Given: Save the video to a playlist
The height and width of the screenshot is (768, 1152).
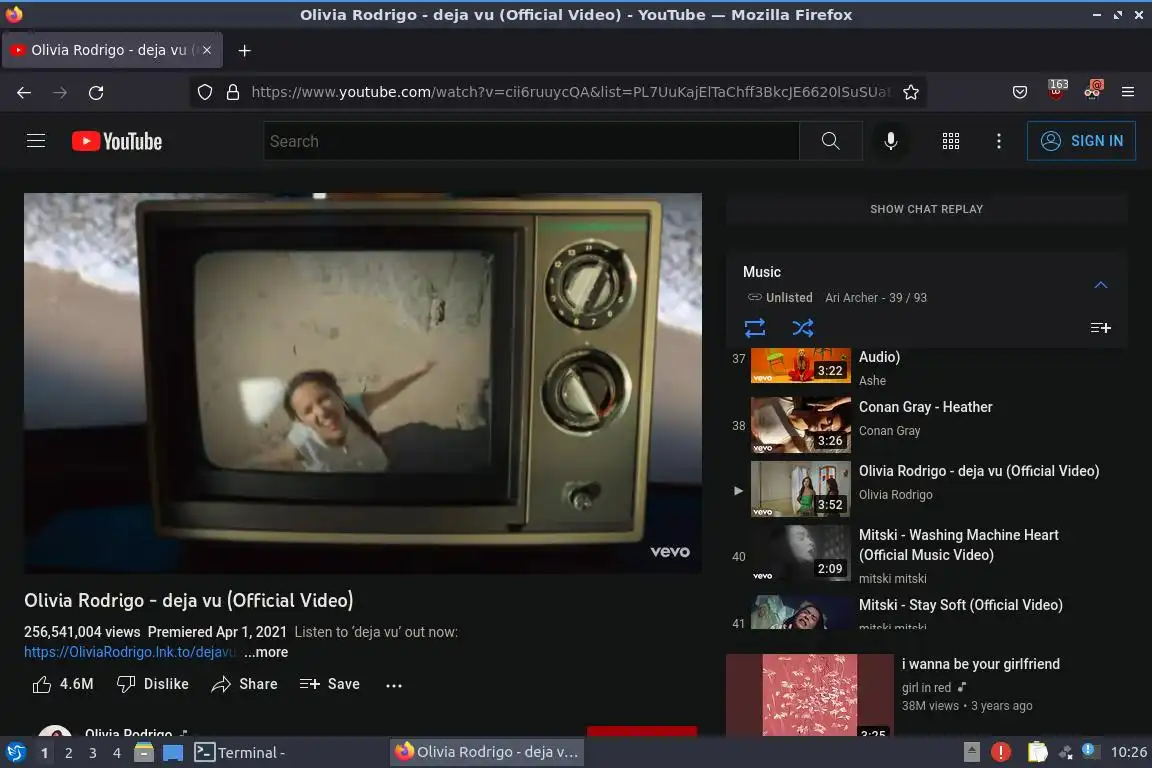Looking at the screenshot, I should pyautogui.click(x=330, y=684).
